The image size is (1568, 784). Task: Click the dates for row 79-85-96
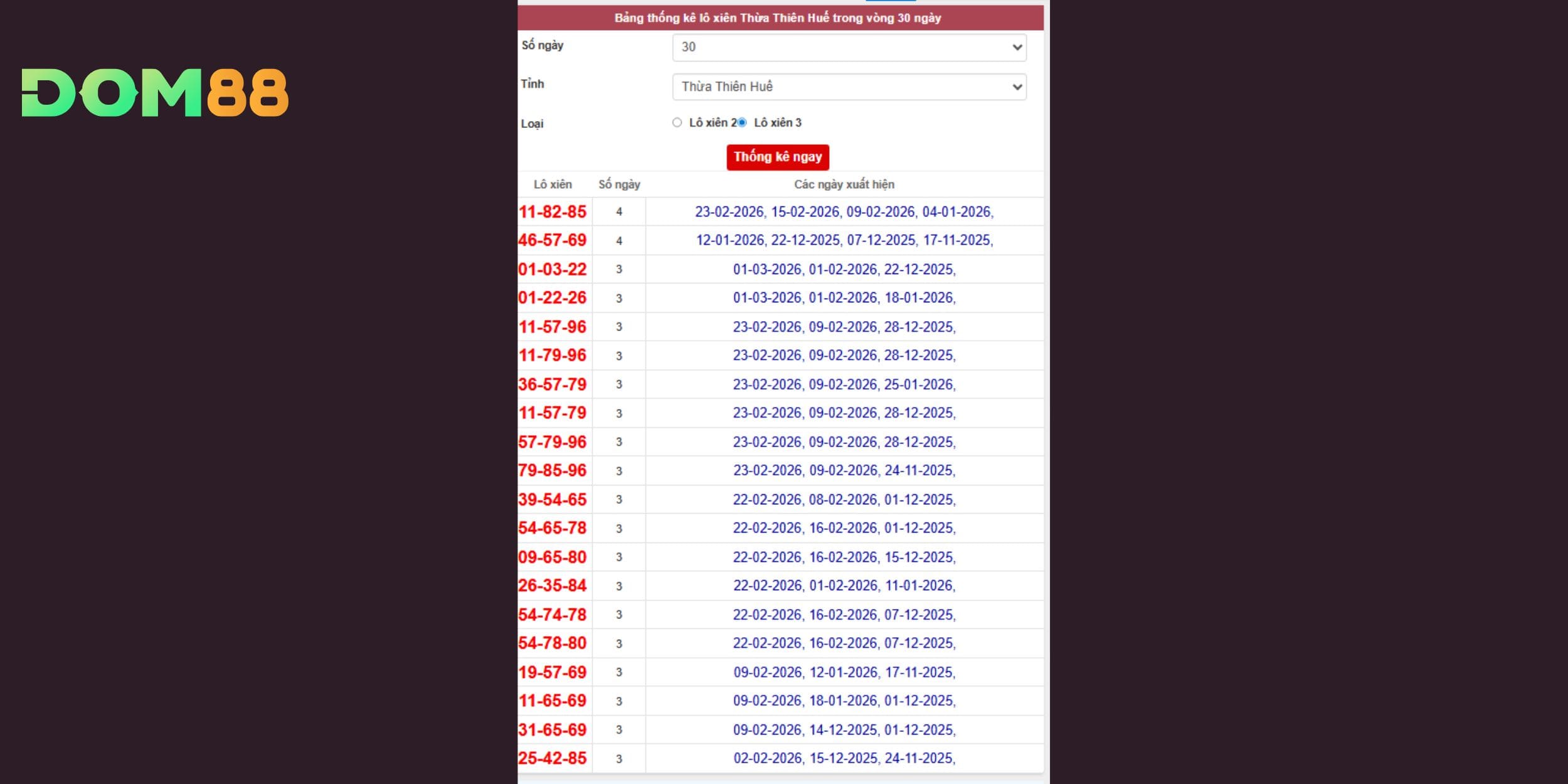(844, 470)
